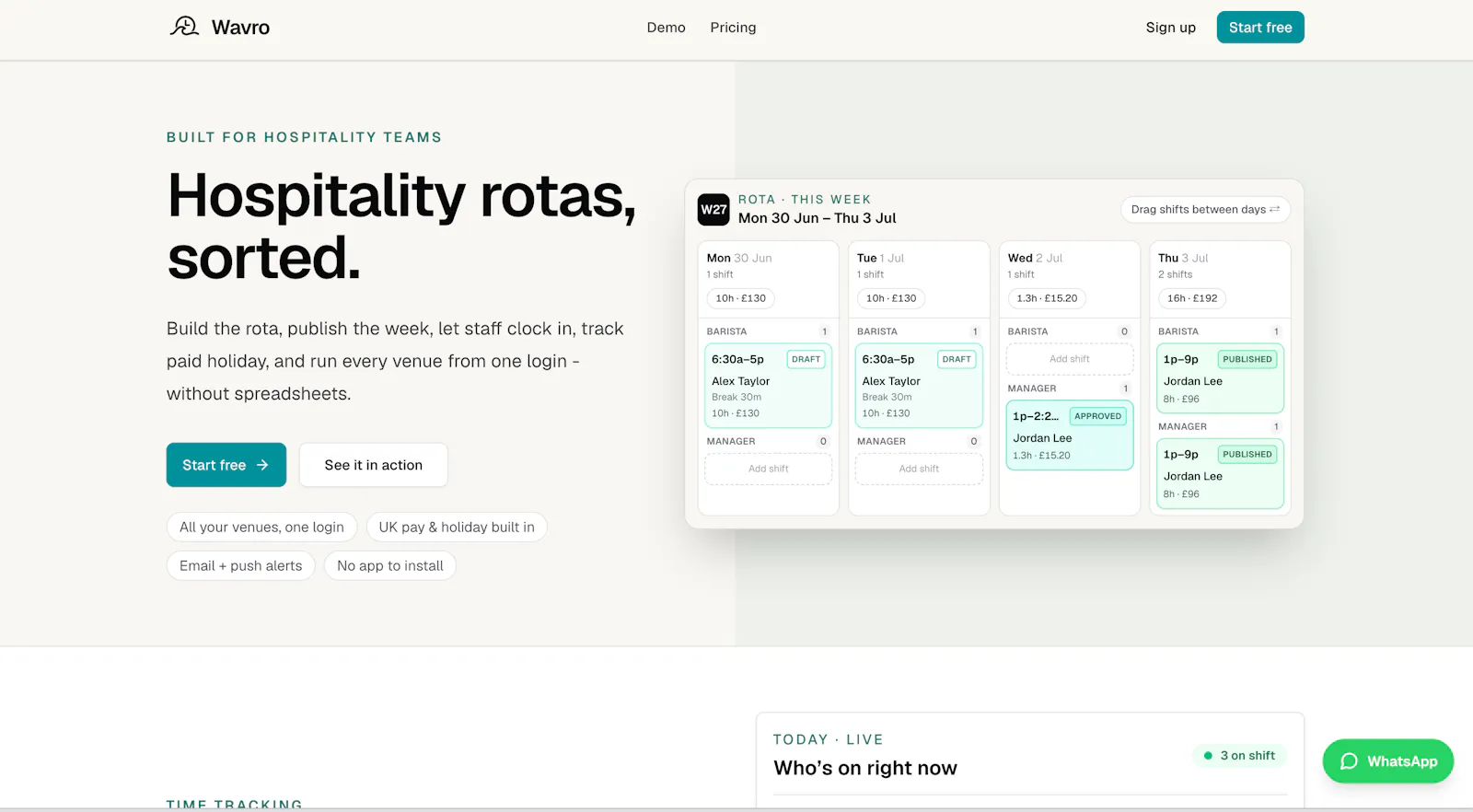Viewport: 1473px width, 812px height.
Task: Select Monday's 6:30a–5p Alex Taylor shift
Action: 768,386
